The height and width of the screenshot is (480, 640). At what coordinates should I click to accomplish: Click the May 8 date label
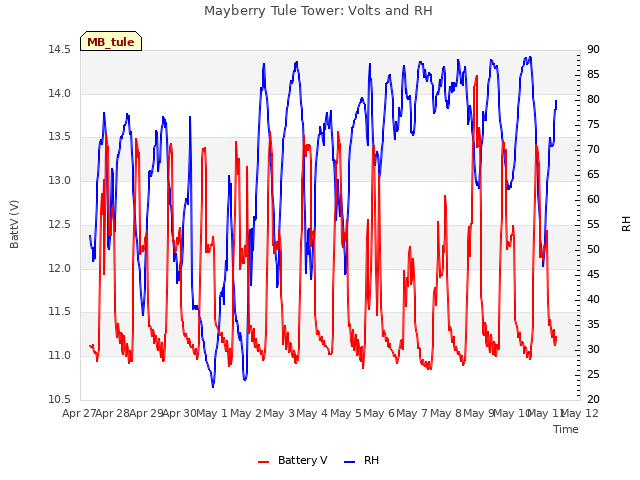446,413
